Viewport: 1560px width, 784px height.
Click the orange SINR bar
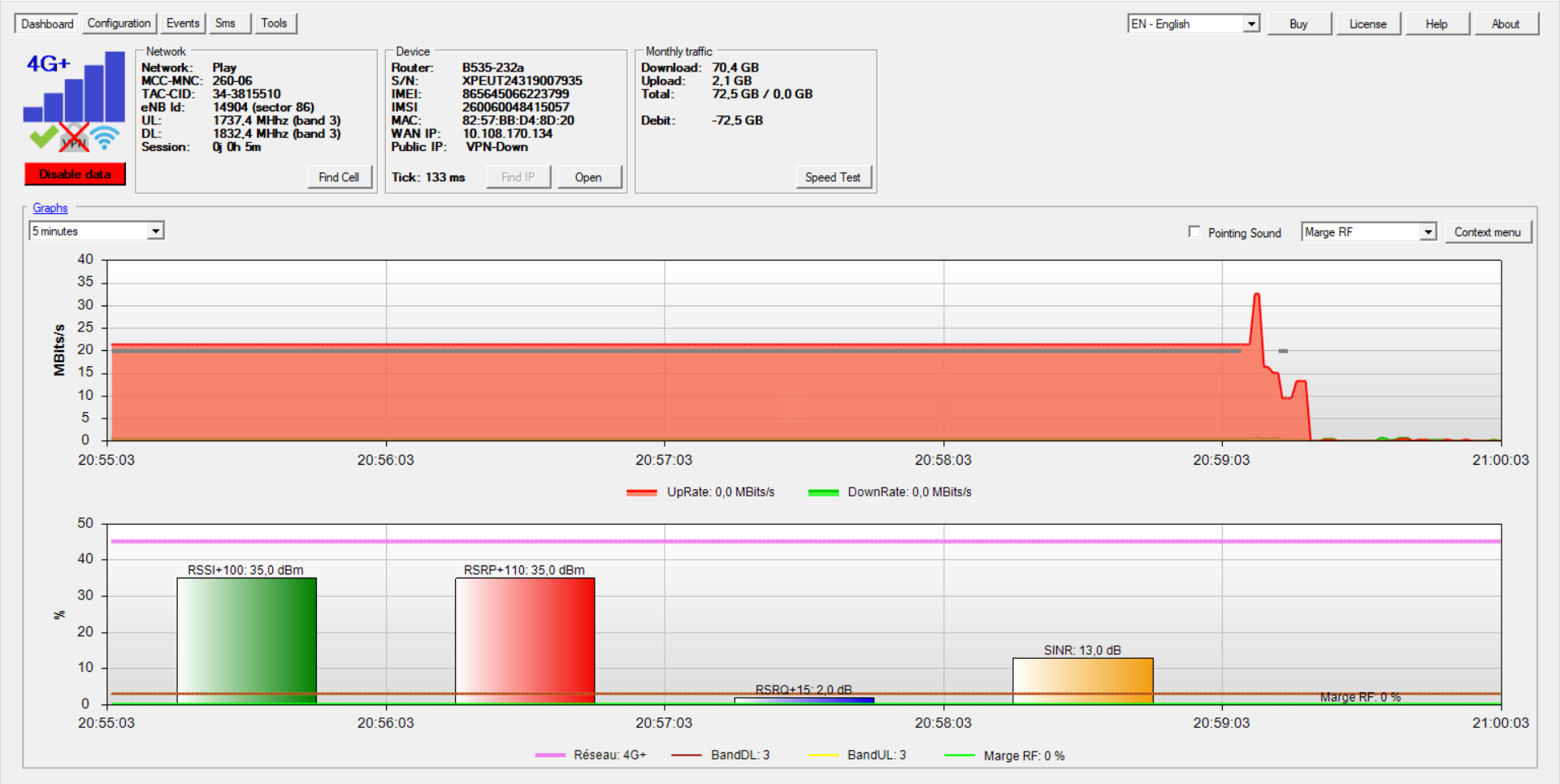coord(1083,681)
